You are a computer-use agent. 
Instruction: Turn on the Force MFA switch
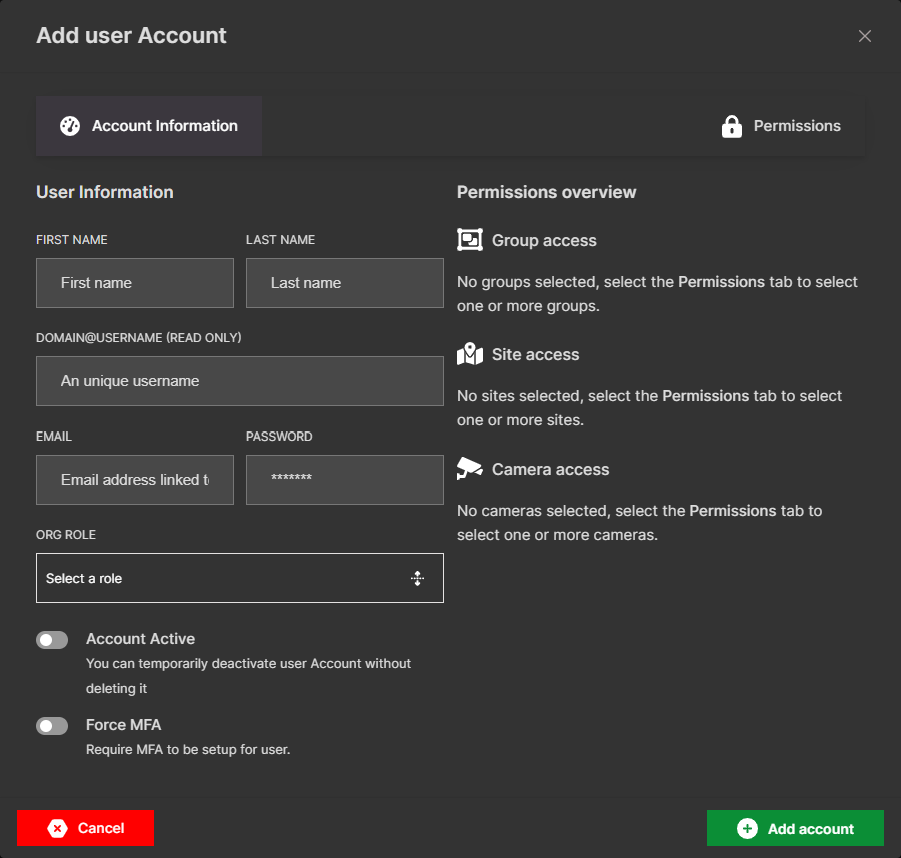[52, 725]
